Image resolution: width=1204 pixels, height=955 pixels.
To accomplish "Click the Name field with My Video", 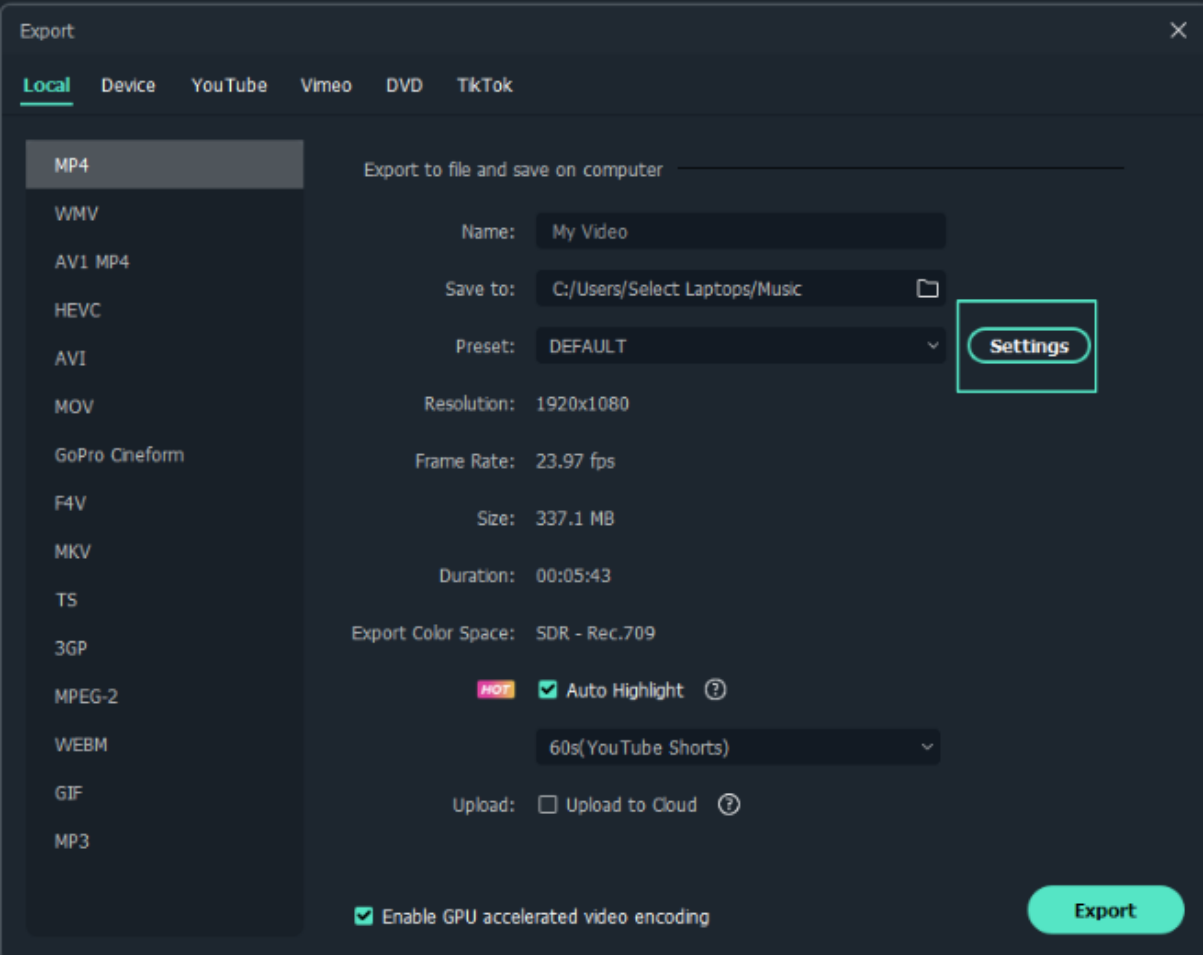I will (x=740, y=231).
